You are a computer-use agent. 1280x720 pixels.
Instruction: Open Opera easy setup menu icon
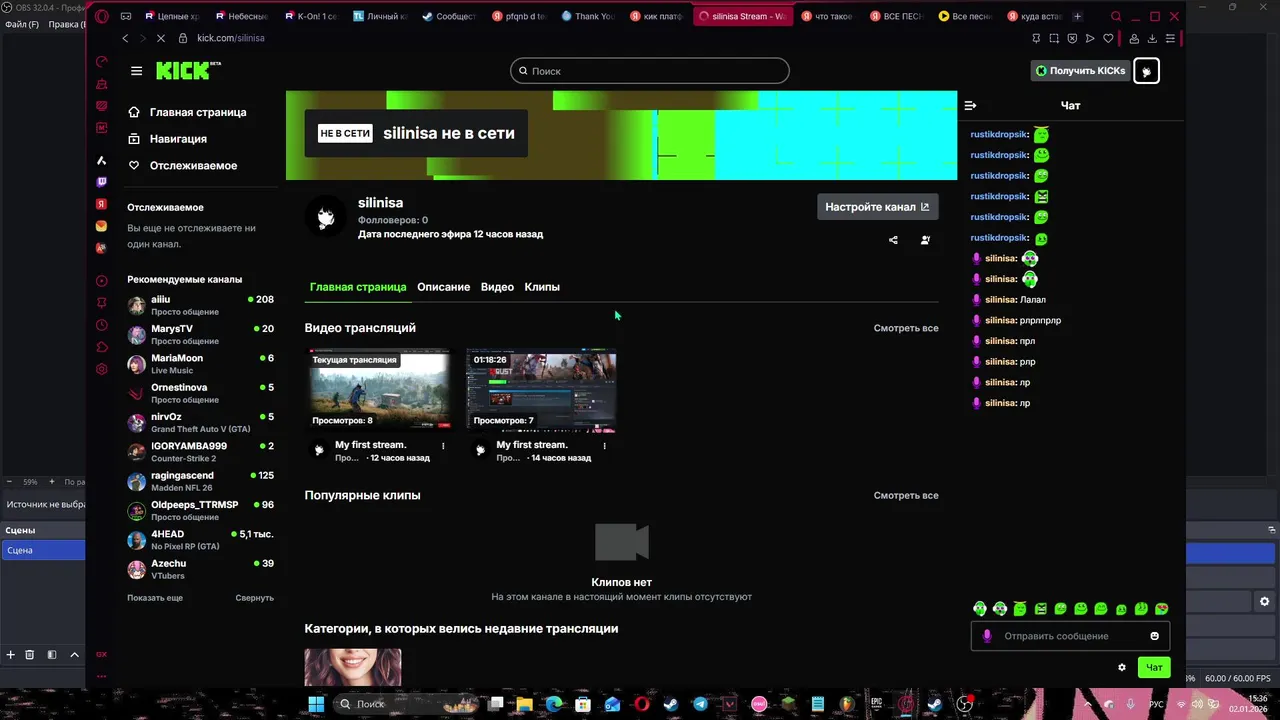coord(1170,38)
